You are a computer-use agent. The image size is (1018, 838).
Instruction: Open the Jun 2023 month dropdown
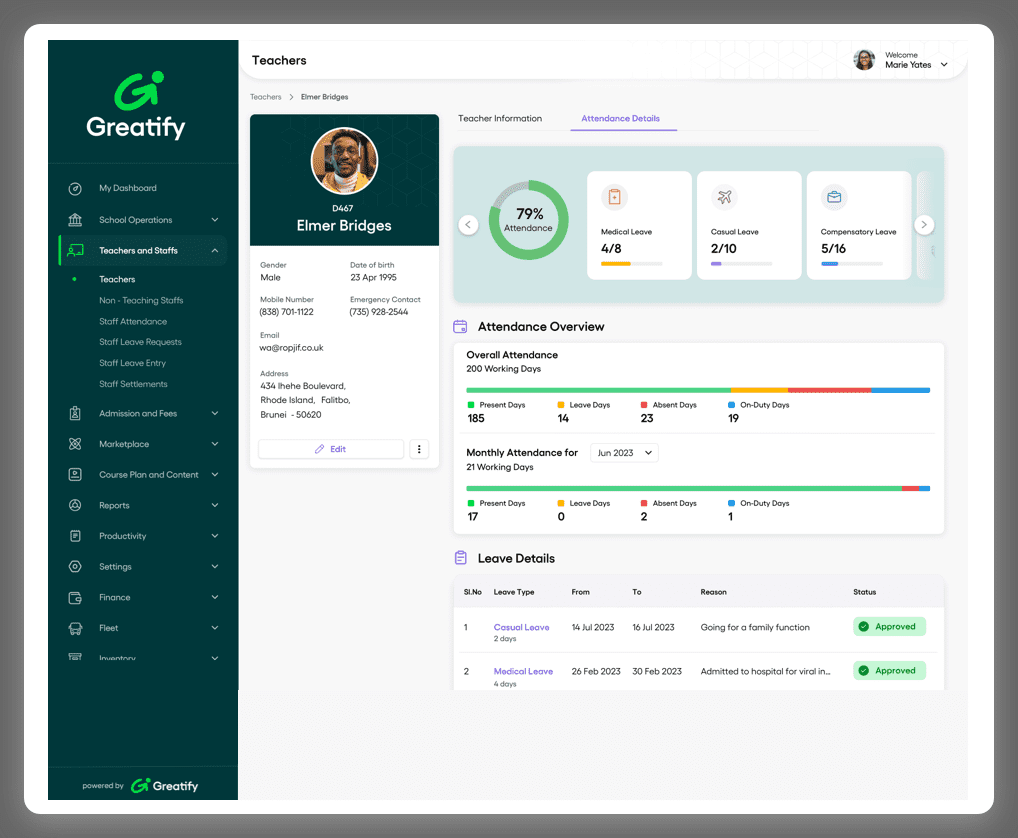(x=623, y=453)
